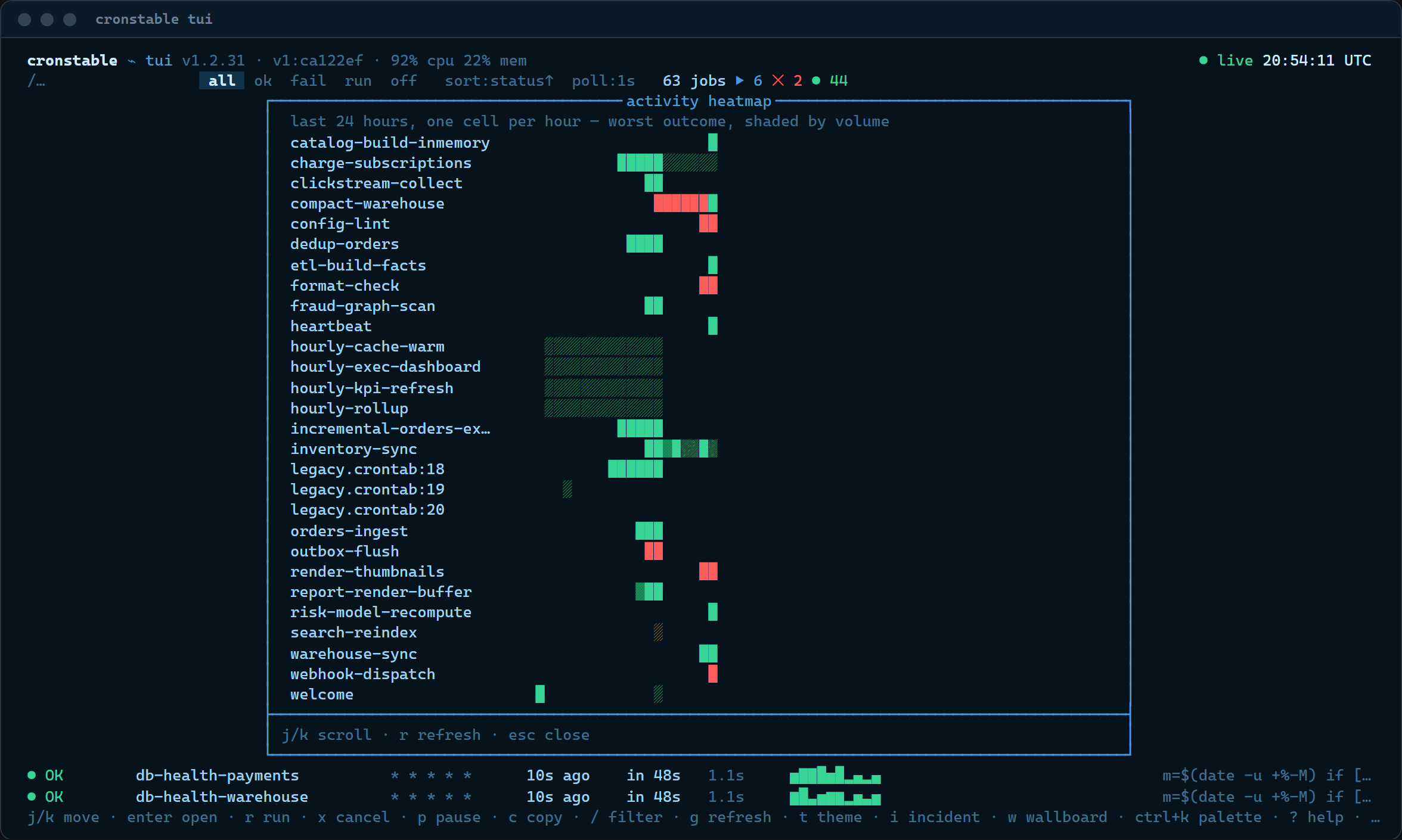
Task: Select the search-reindex row label
Action: [353, 632]
